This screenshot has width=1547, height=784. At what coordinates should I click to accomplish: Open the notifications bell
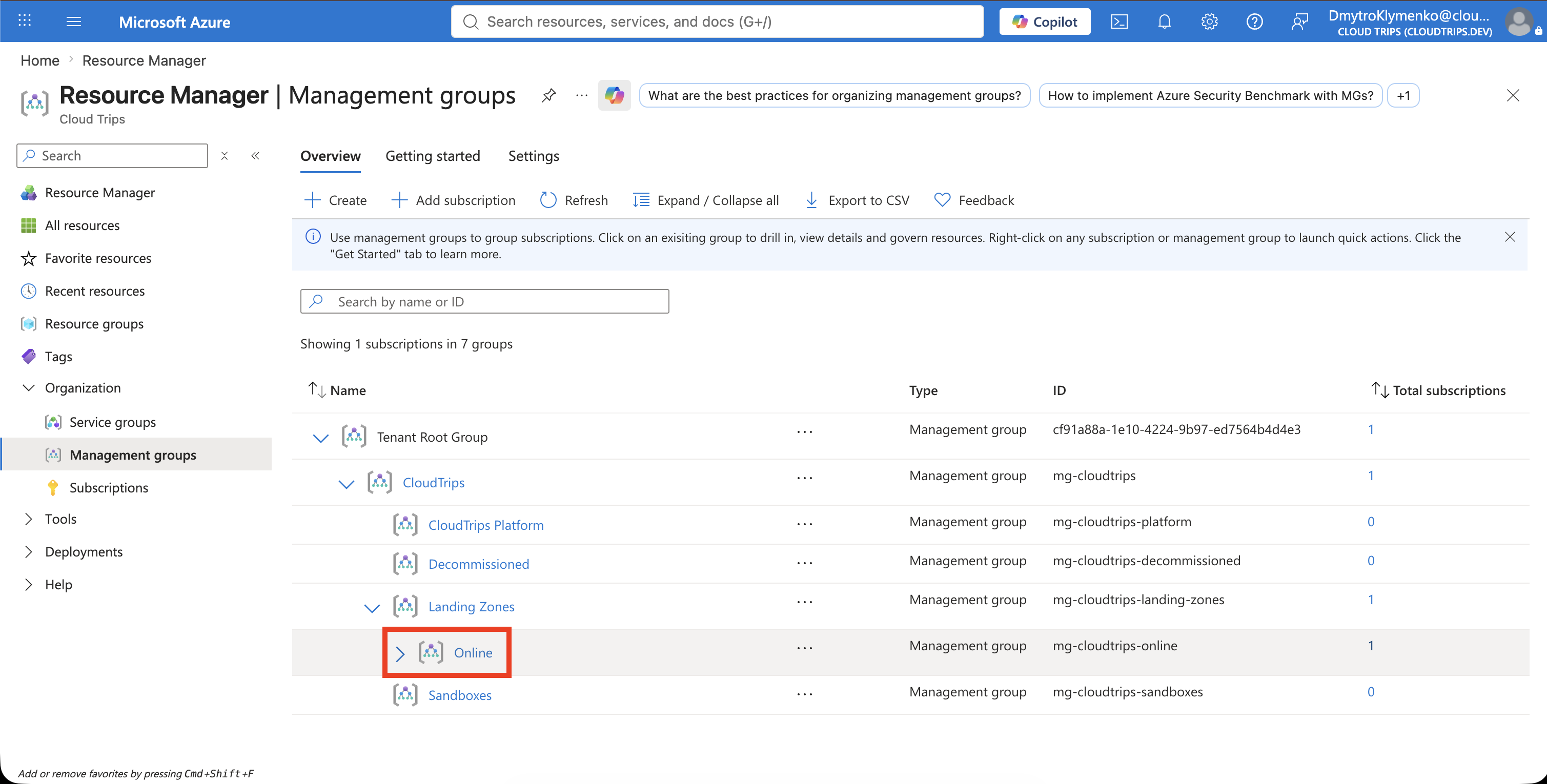click(x=1164, y=22)
